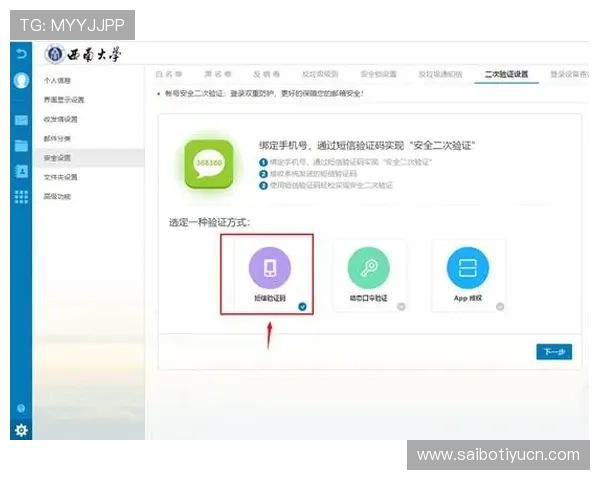Click the App 授权 label under blue icon

click(468, 298)
